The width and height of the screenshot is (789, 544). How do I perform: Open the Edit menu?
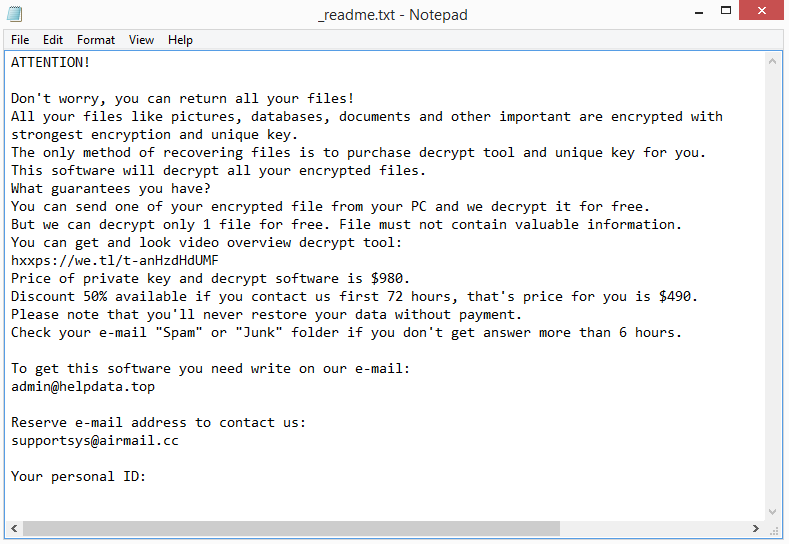click(53, 40)
